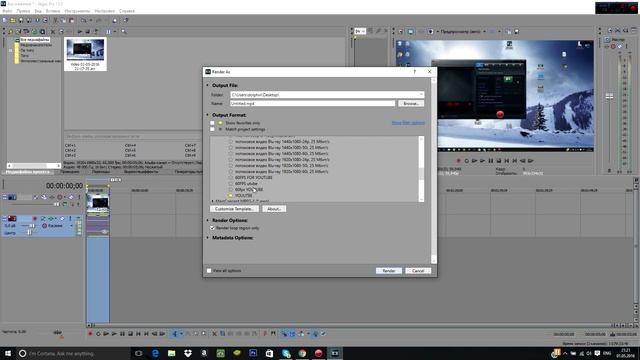Uncheck Render loop region only
Viewport: 640px width, 360px height.
point(212,228)
